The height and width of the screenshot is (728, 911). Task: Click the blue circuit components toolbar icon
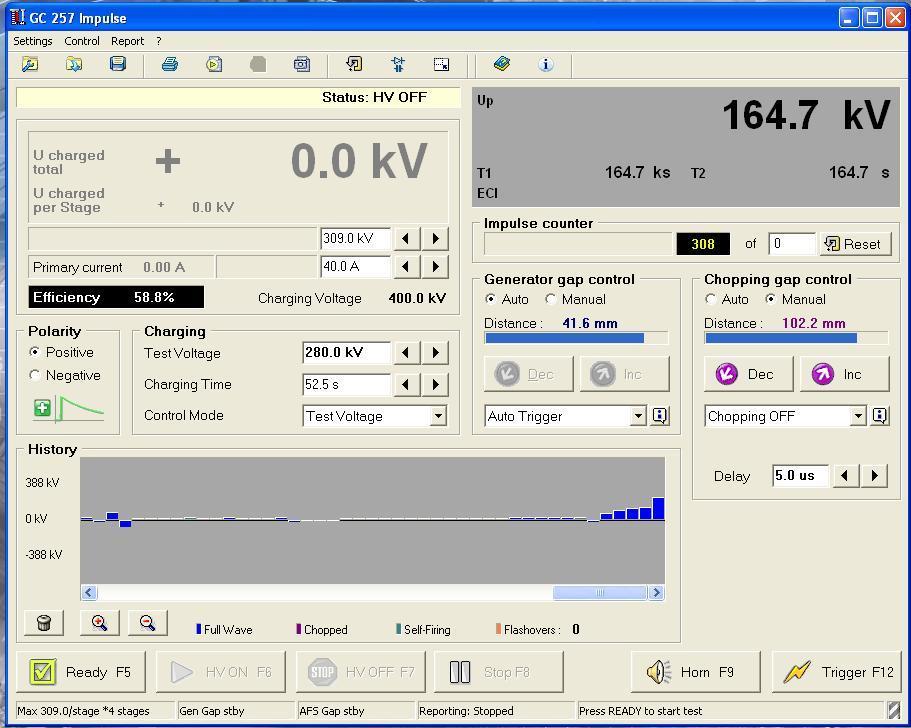[x=398, y=64]
